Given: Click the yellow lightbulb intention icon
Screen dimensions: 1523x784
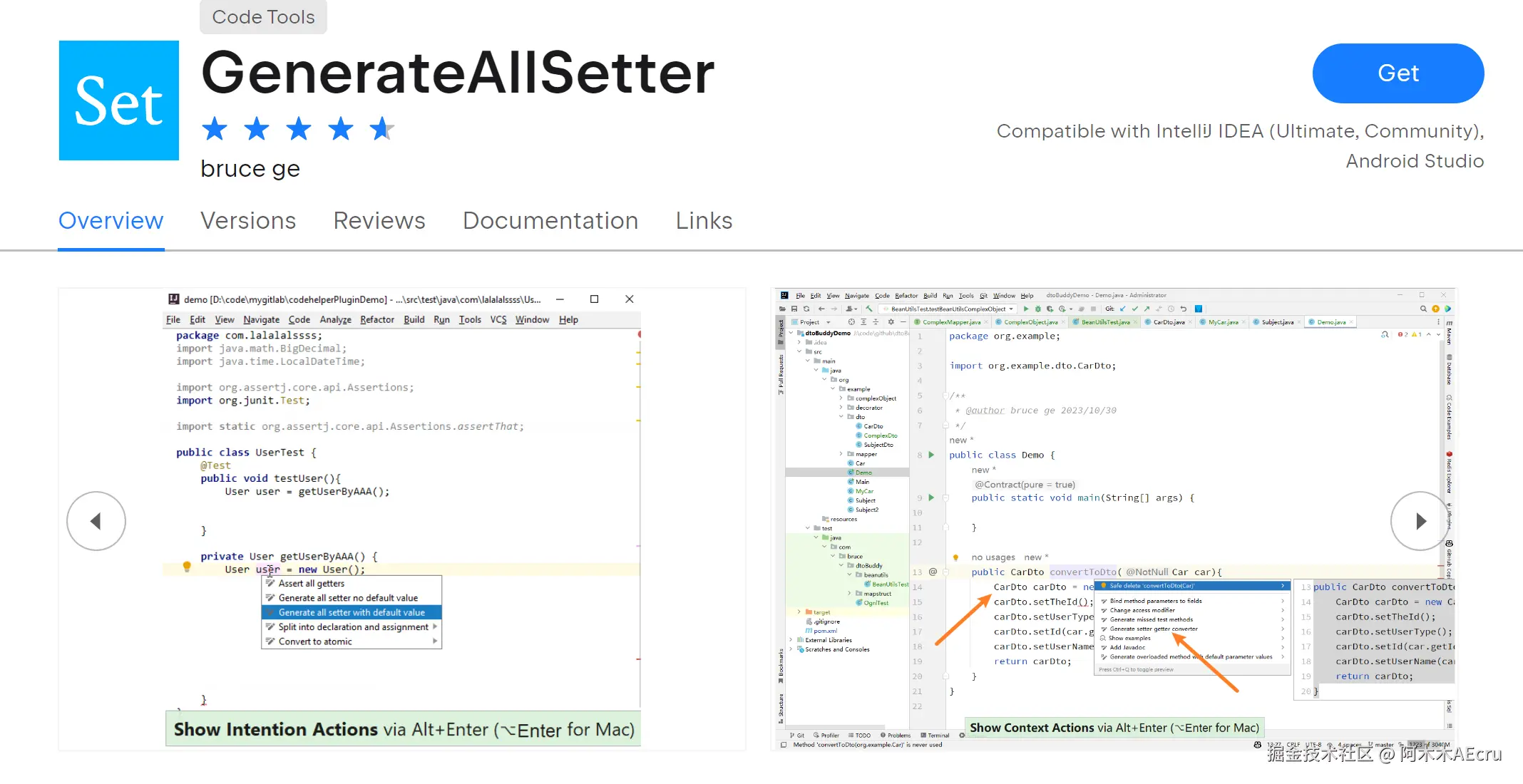Looking at the screenshot, I should click(x=187, y=567).
